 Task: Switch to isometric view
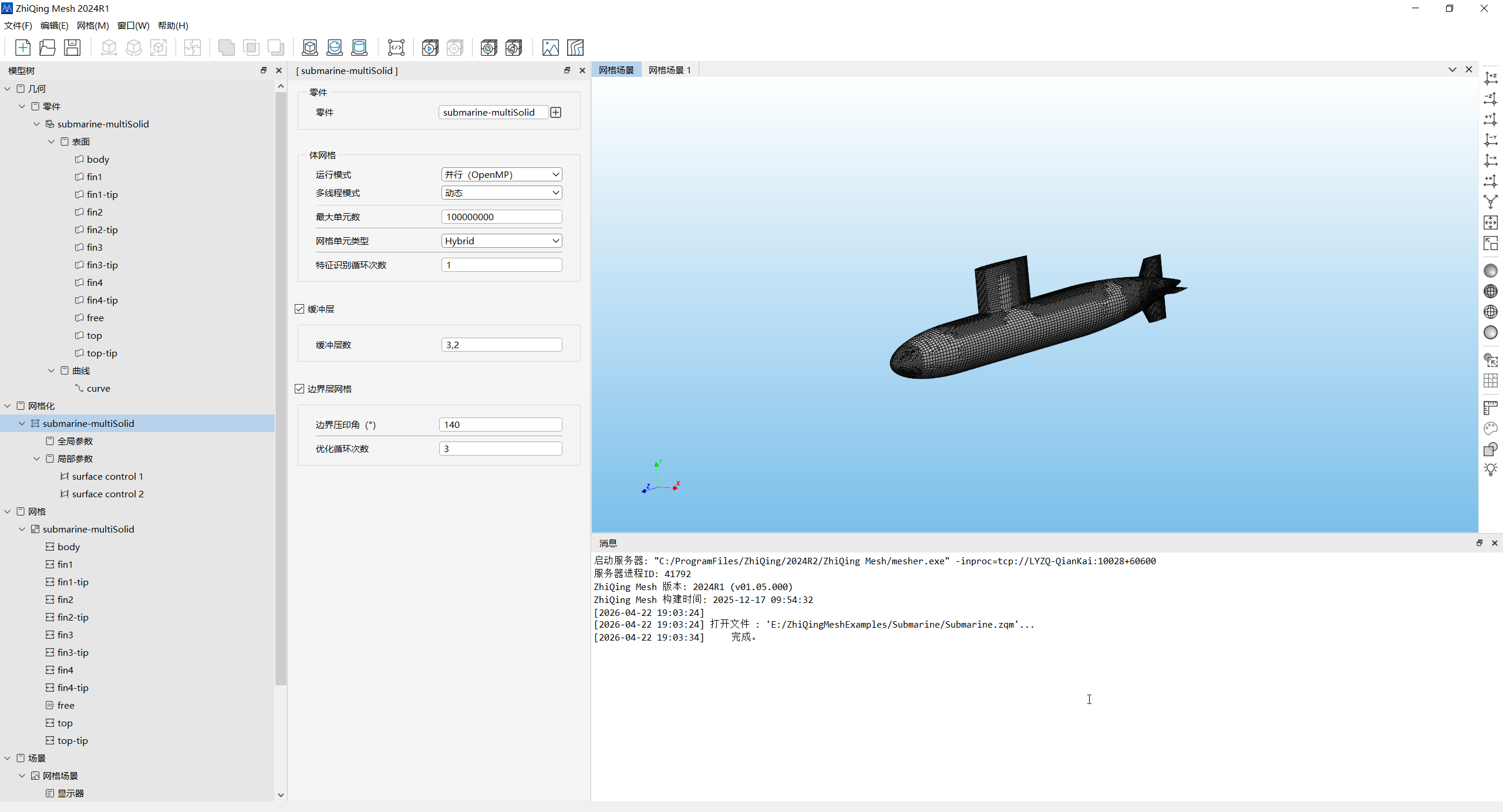1491,202
